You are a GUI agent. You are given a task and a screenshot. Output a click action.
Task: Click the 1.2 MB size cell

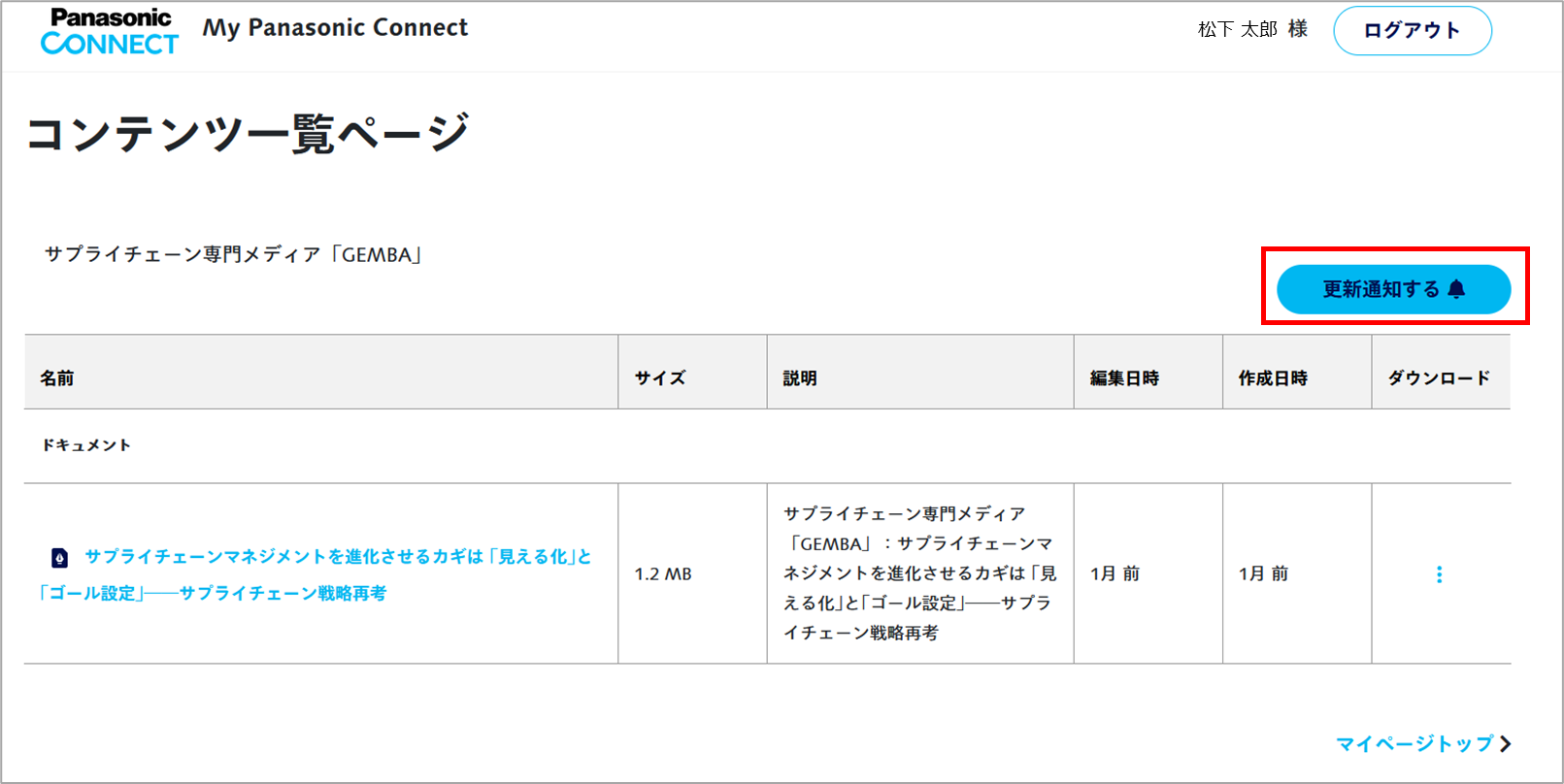(x=663, y=574)
